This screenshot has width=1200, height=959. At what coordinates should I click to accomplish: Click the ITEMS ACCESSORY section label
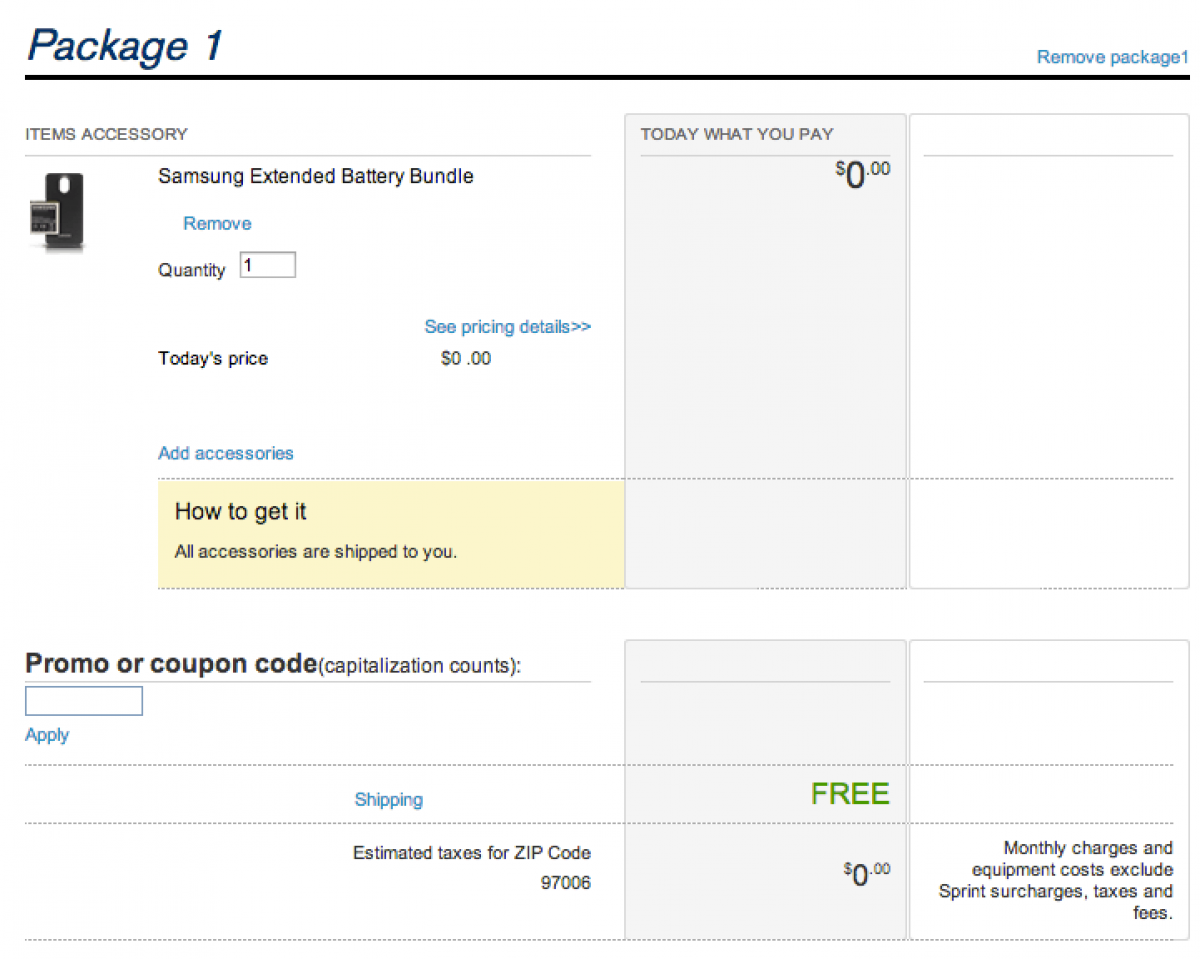[x=106, y=134]
